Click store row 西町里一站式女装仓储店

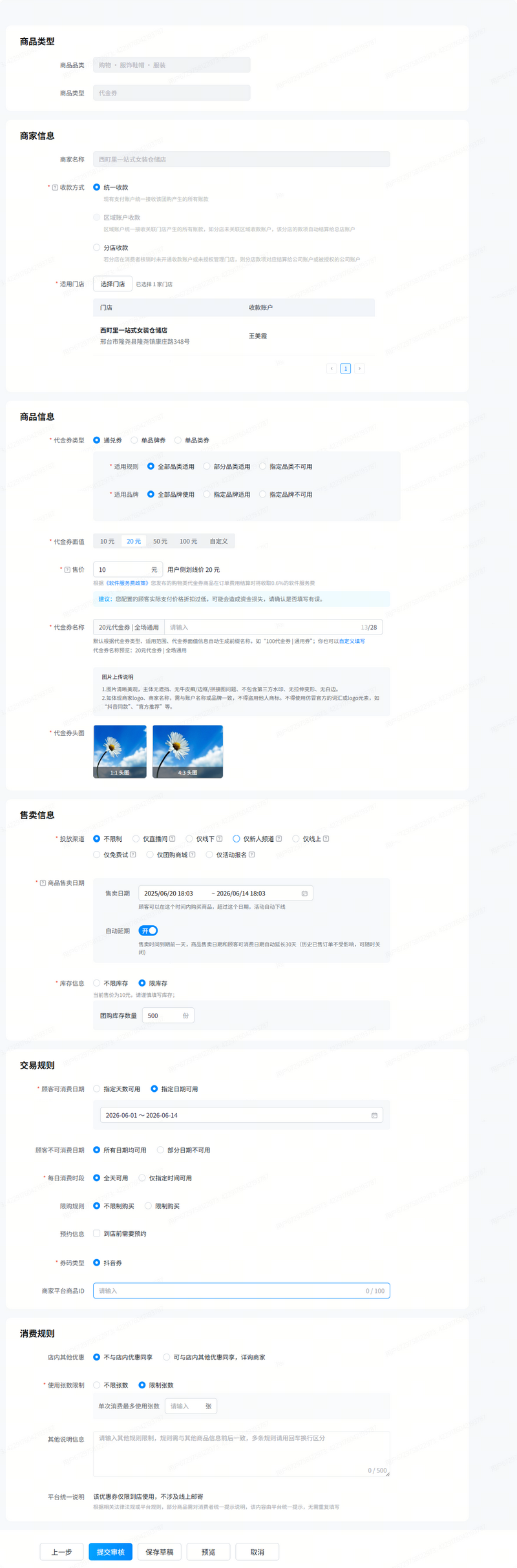click(x=234, y=336)
